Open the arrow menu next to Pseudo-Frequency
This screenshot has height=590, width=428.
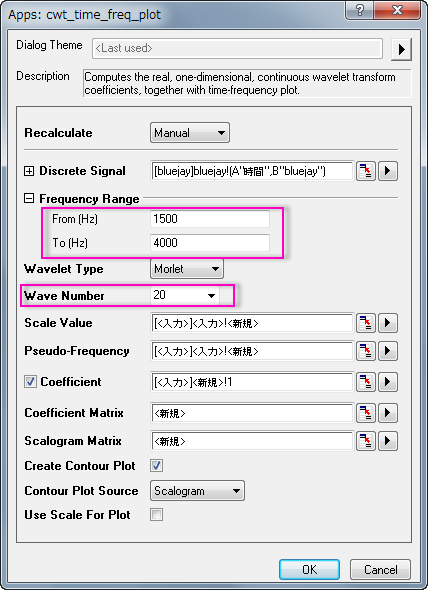point(388,351)
